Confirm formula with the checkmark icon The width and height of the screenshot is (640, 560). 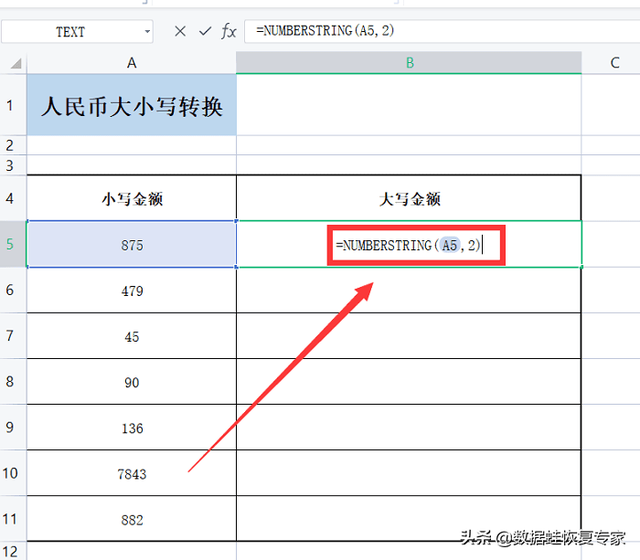(205, 31)
